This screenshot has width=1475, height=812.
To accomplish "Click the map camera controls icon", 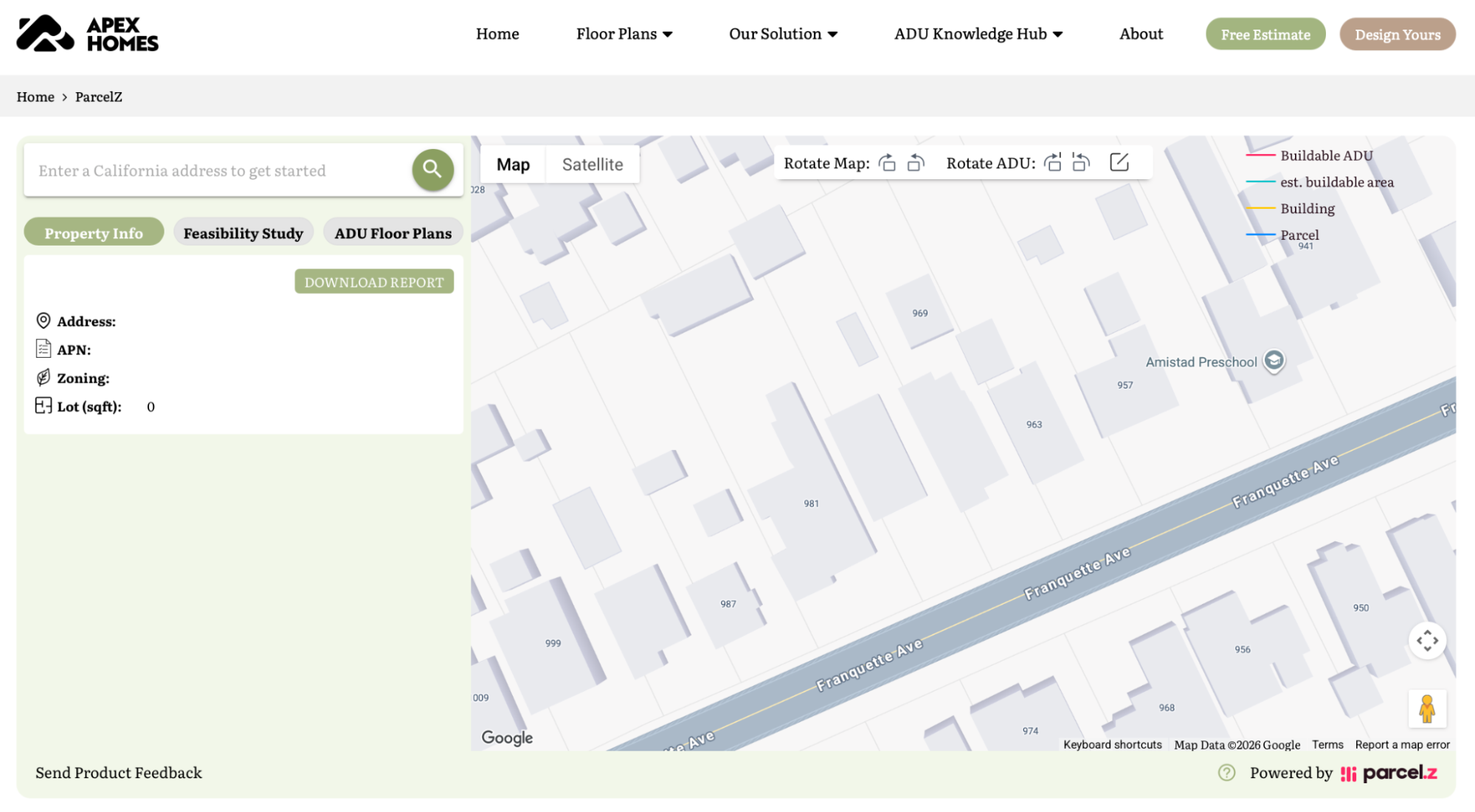I will 1427,640.
